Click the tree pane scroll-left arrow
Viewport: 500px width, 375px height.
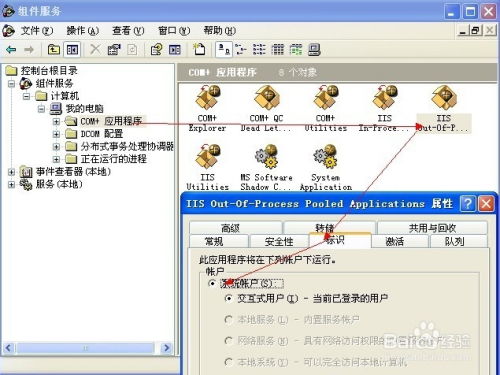pos(8,348)
